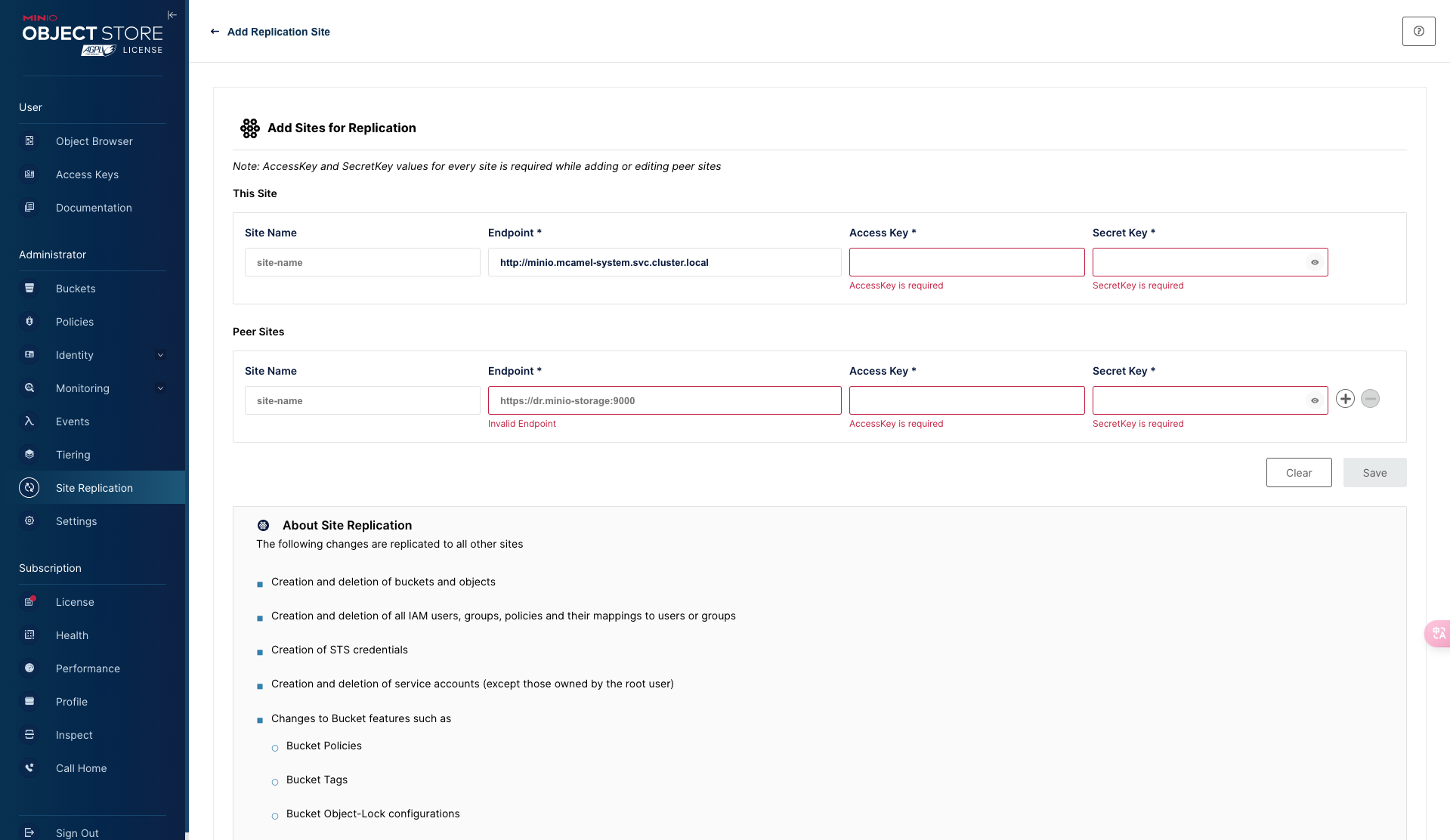Open Object Browser from sidebar
The image size is (1450, 840).
(x=94, y=141)
